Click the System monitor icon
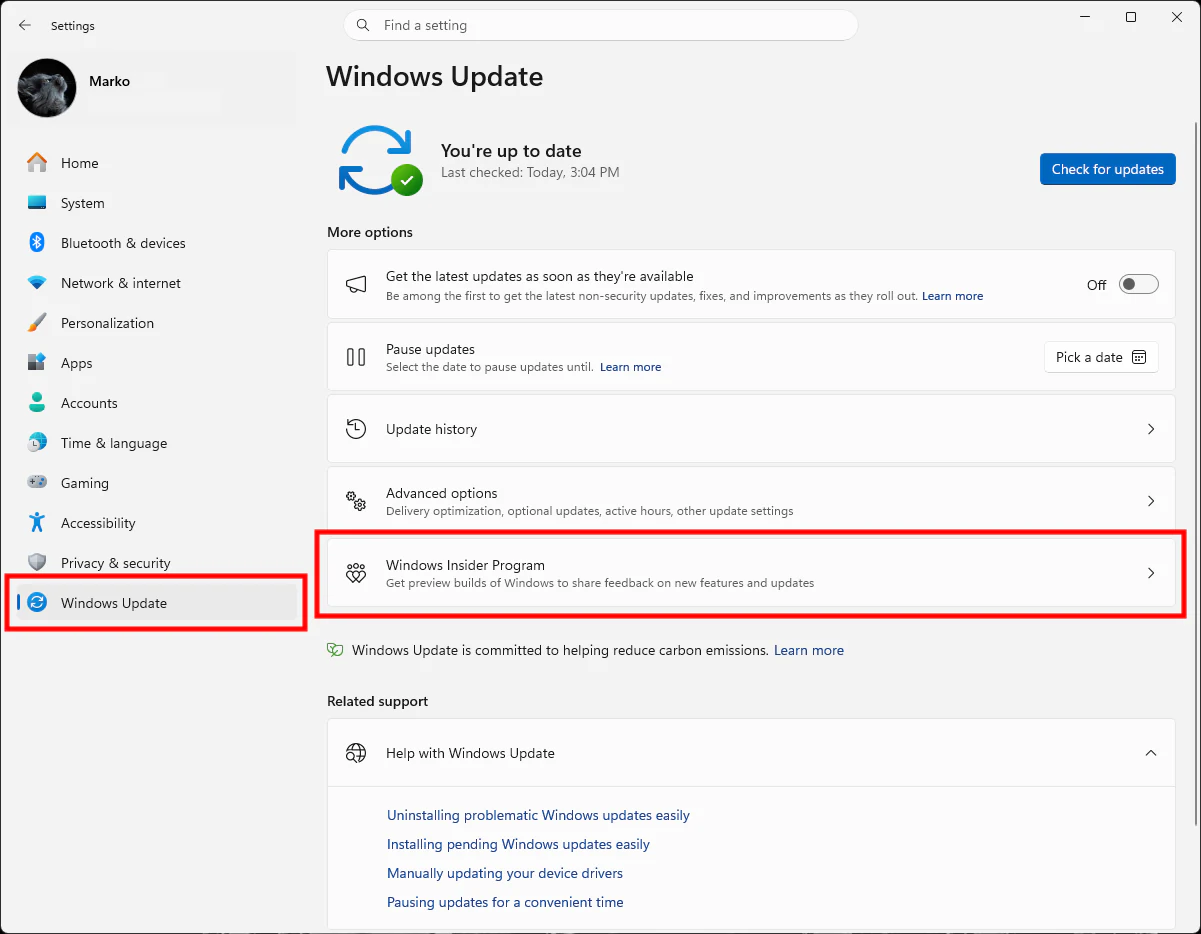This screenshot has height=934, width=1201. pyautogui.click(x=37, y=203)
